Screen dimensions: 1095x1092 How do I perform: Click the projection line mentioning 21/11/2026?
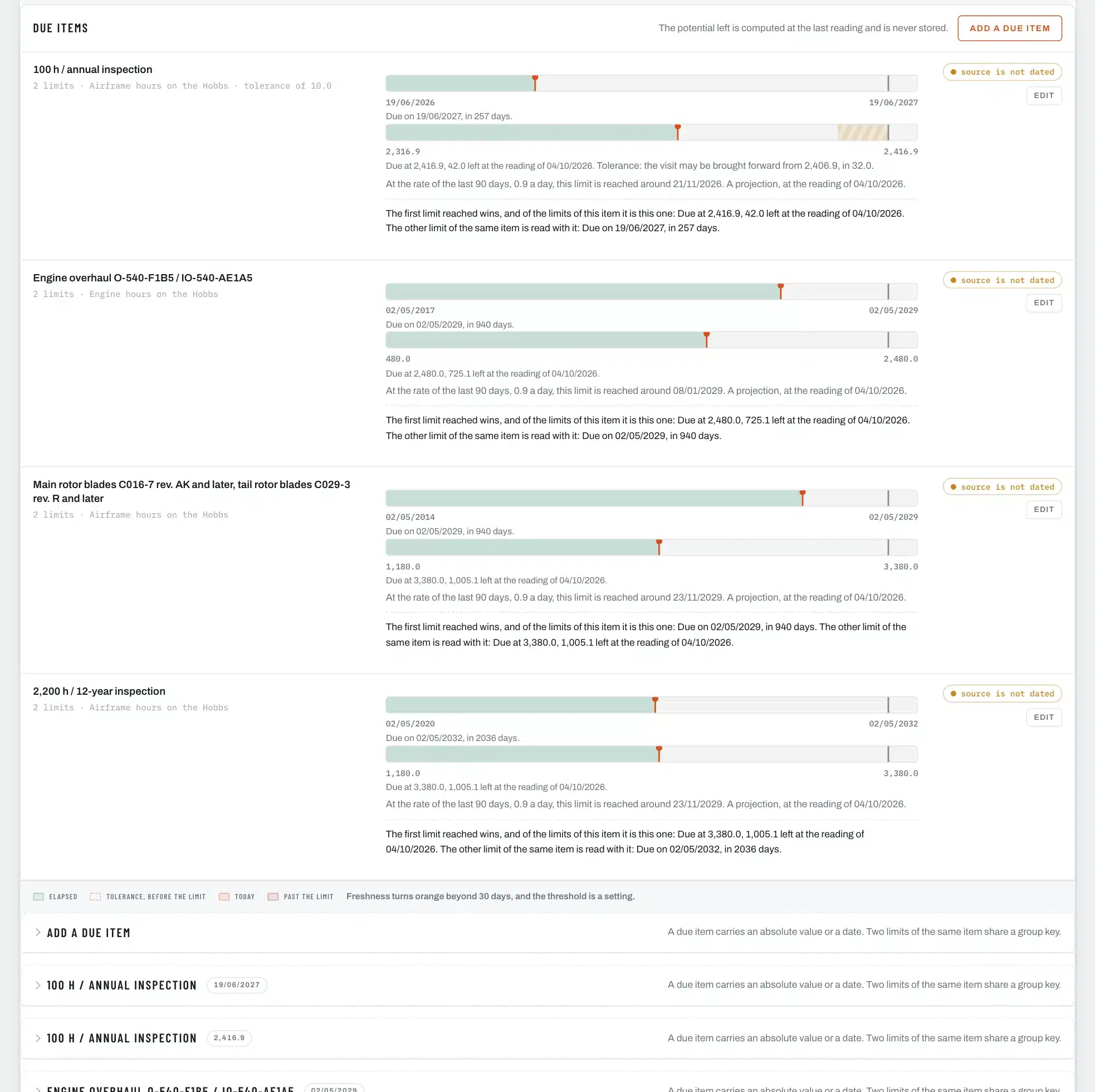(646, 184)
